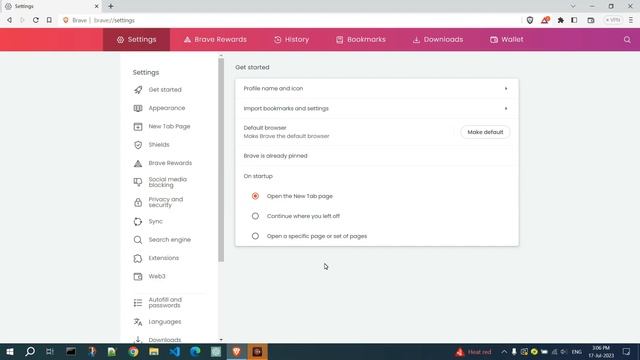
Task: Click the Make default button
Action: click(485, 132)
